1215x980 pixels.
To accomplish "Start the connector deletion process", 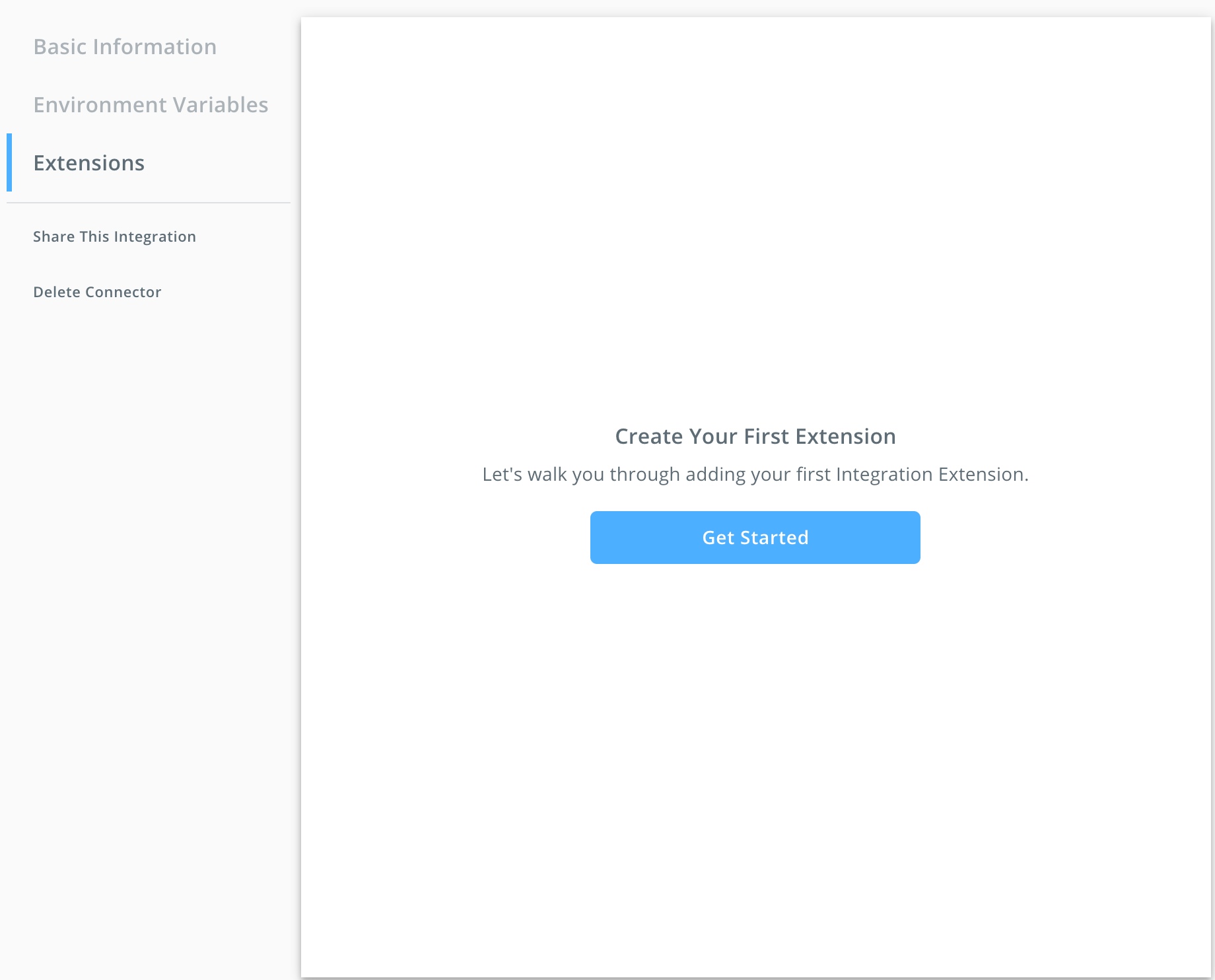I will tap(97, 291).
